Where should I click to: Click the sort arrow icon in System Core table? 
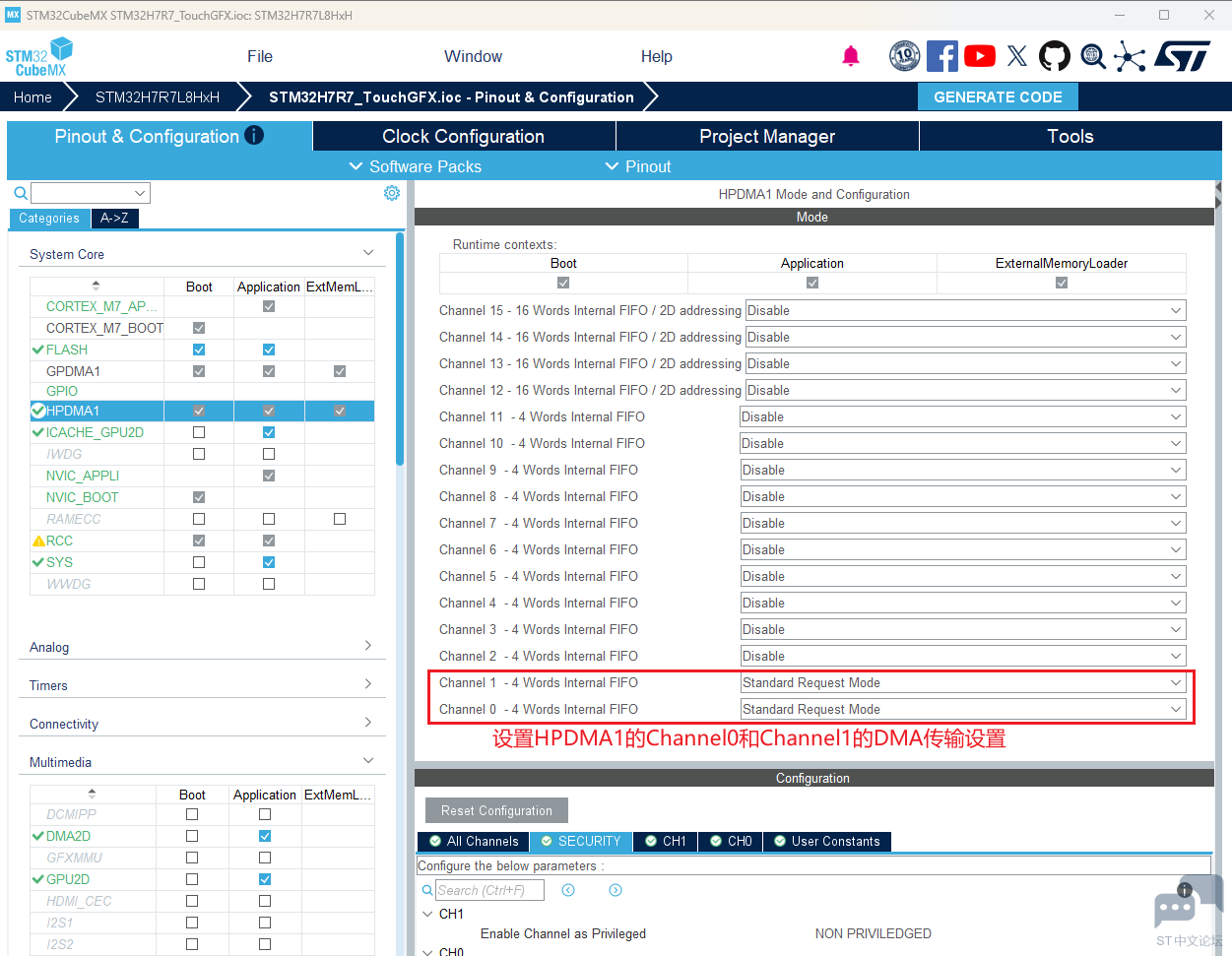(96, 286)
